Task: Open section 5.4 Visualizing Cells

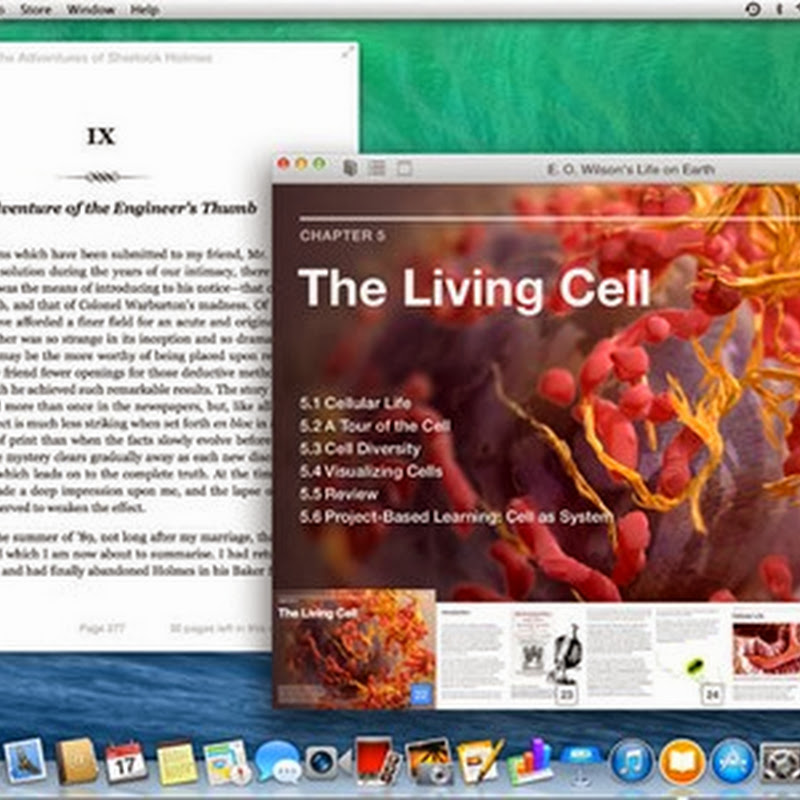Action: tap(371, 471)
